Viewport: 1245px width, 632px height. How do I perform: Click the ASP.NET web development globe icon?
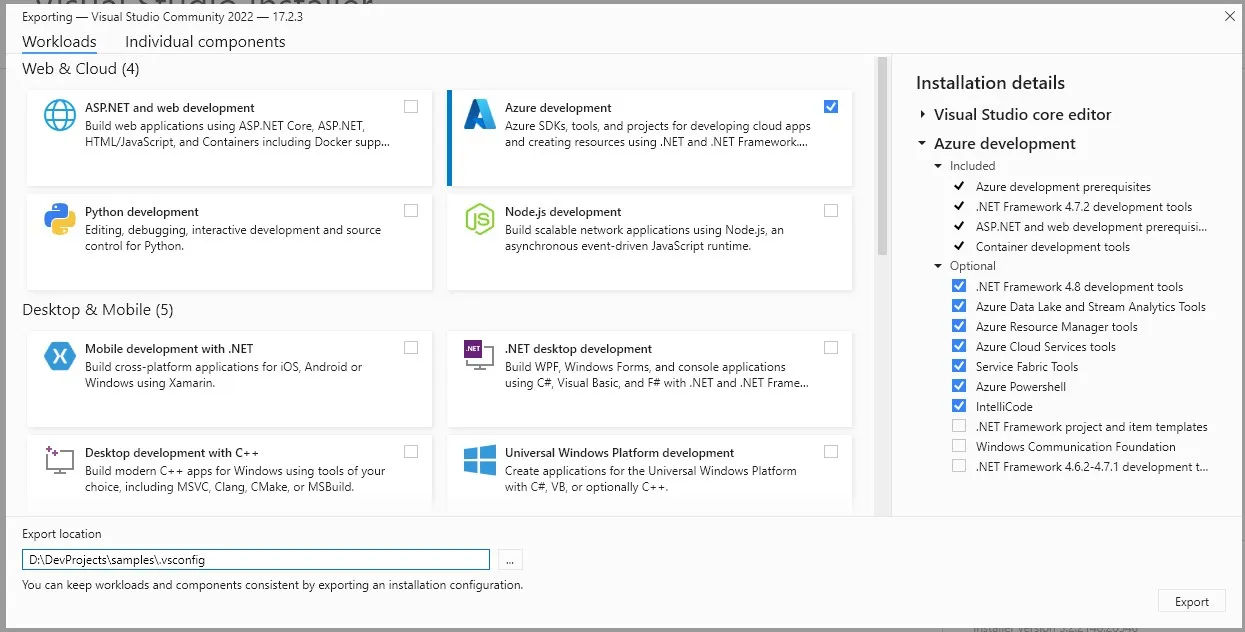[60, 116]
